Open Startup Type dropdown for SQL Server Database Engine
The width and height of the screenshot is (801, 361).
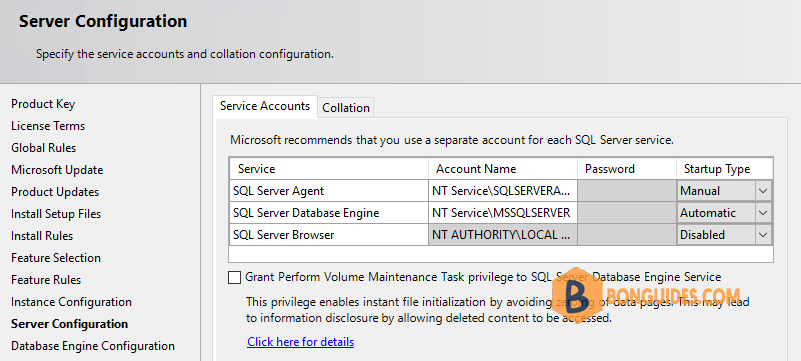763,213
